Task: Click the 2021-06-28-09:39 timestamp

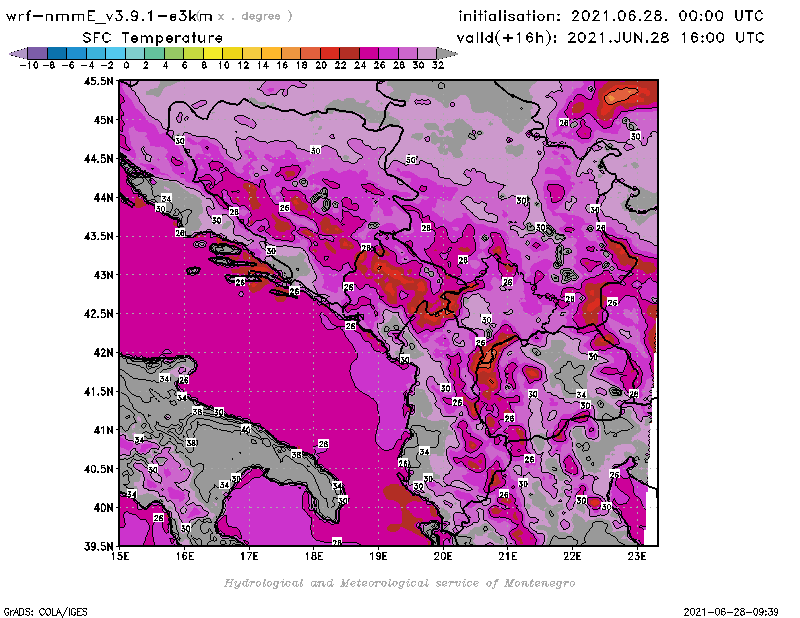Action: coord(731,611)
